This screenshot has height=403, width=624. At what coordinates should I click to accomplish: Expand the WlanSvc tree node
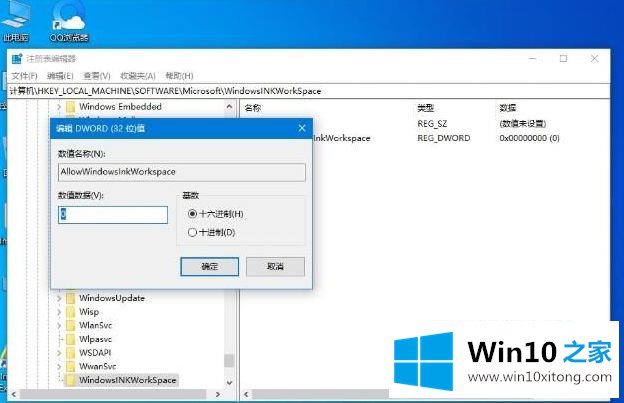click(x=59, y=325)
